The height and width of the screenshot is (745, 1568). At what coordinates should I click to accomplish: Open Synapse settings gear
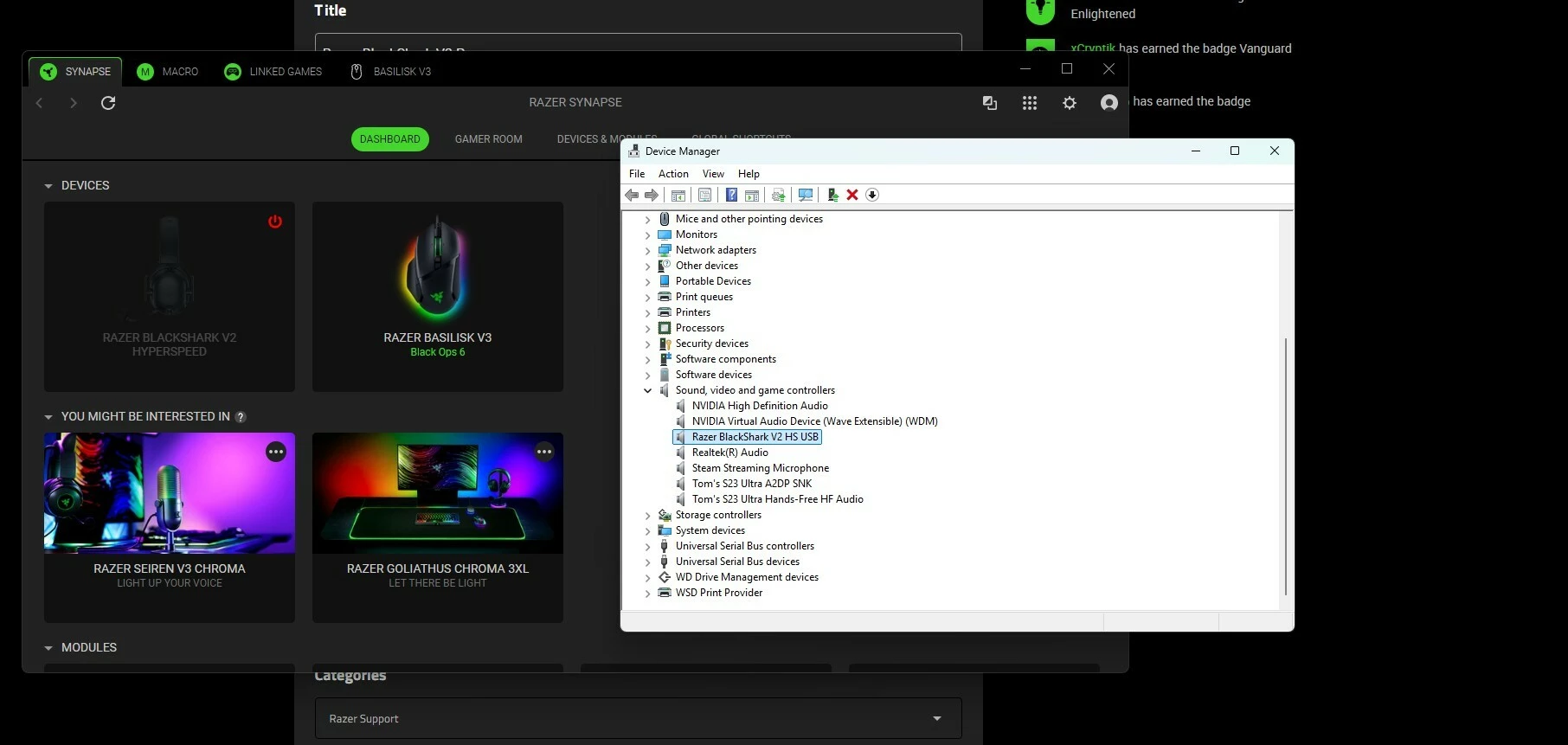(1070, 103)
